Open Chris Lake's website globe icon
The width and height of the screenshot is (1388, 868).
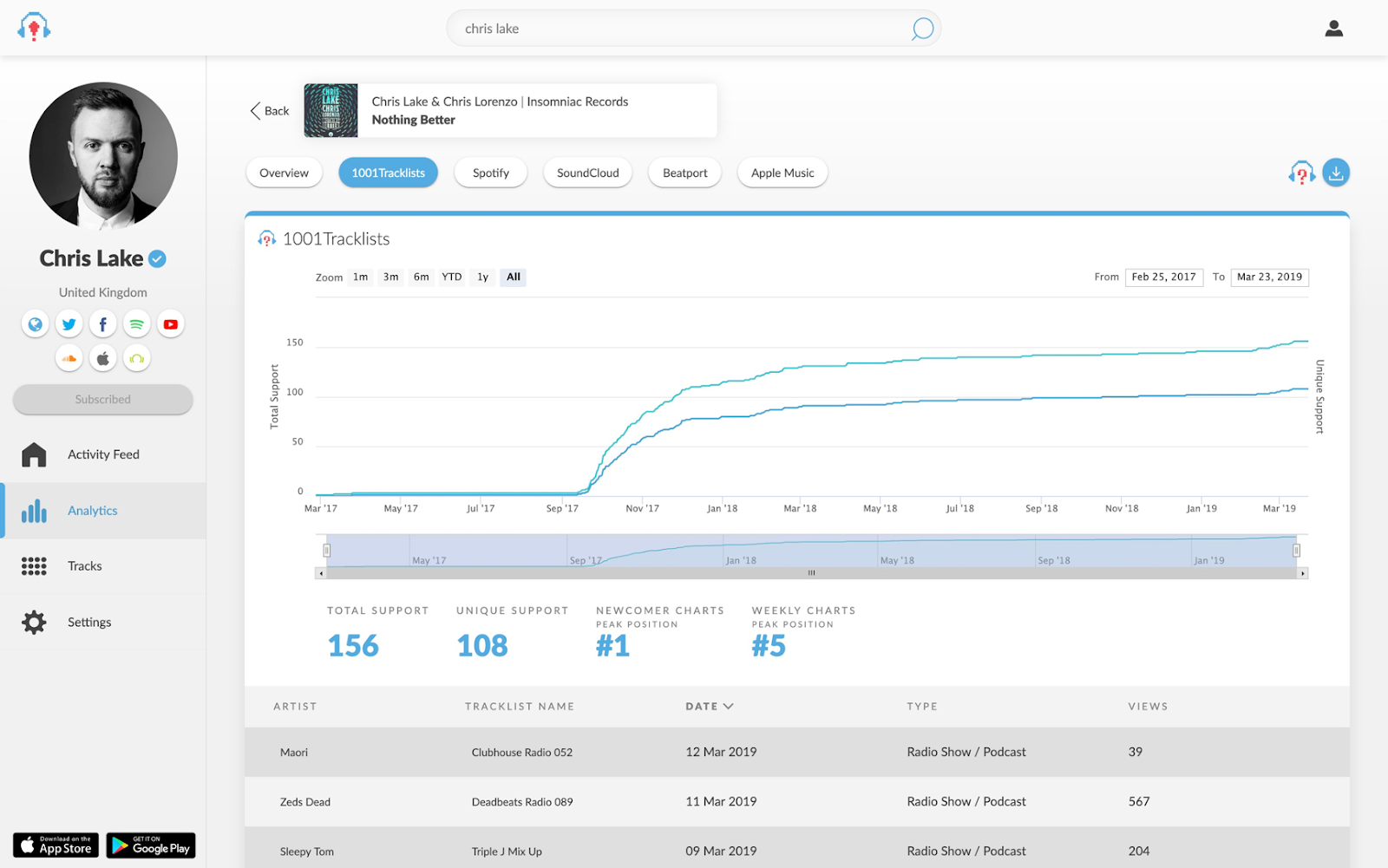(36, 324)
